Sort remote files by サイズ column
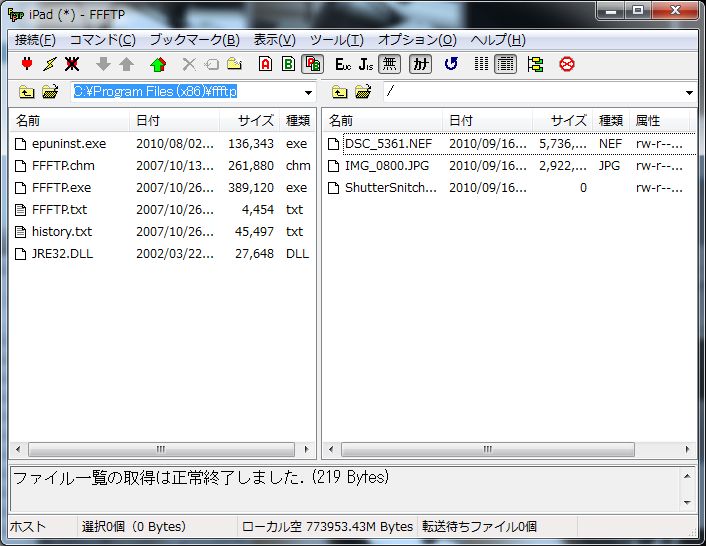 coord(563,121)
